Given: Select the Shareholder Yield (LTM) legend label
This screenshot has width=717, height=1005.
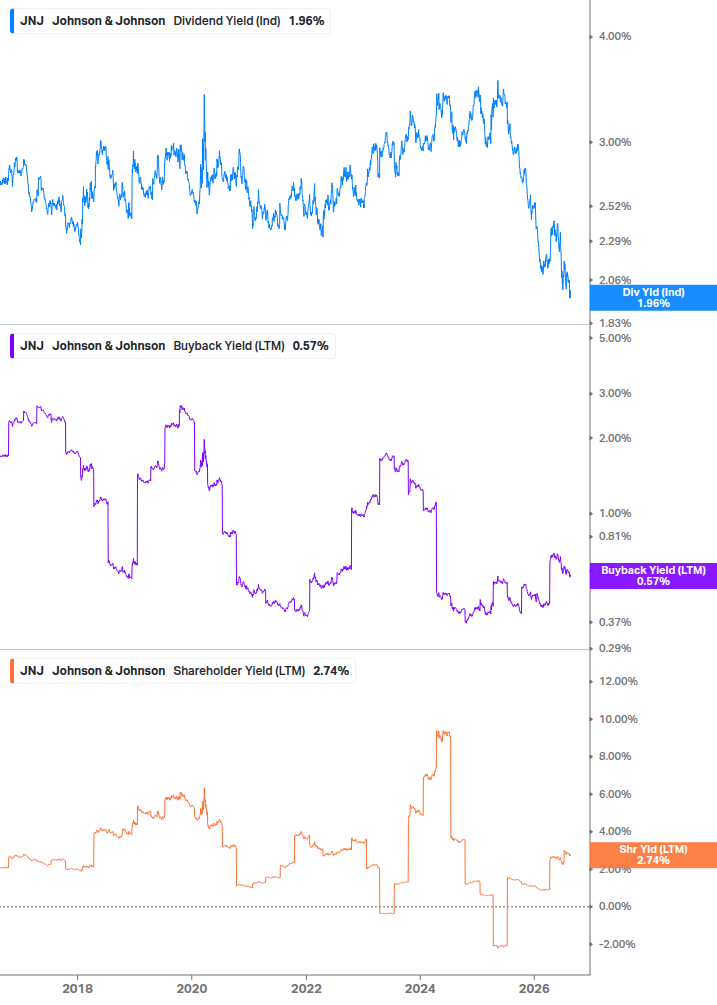Looking at the screenshot, I should [x=239, y=671].
